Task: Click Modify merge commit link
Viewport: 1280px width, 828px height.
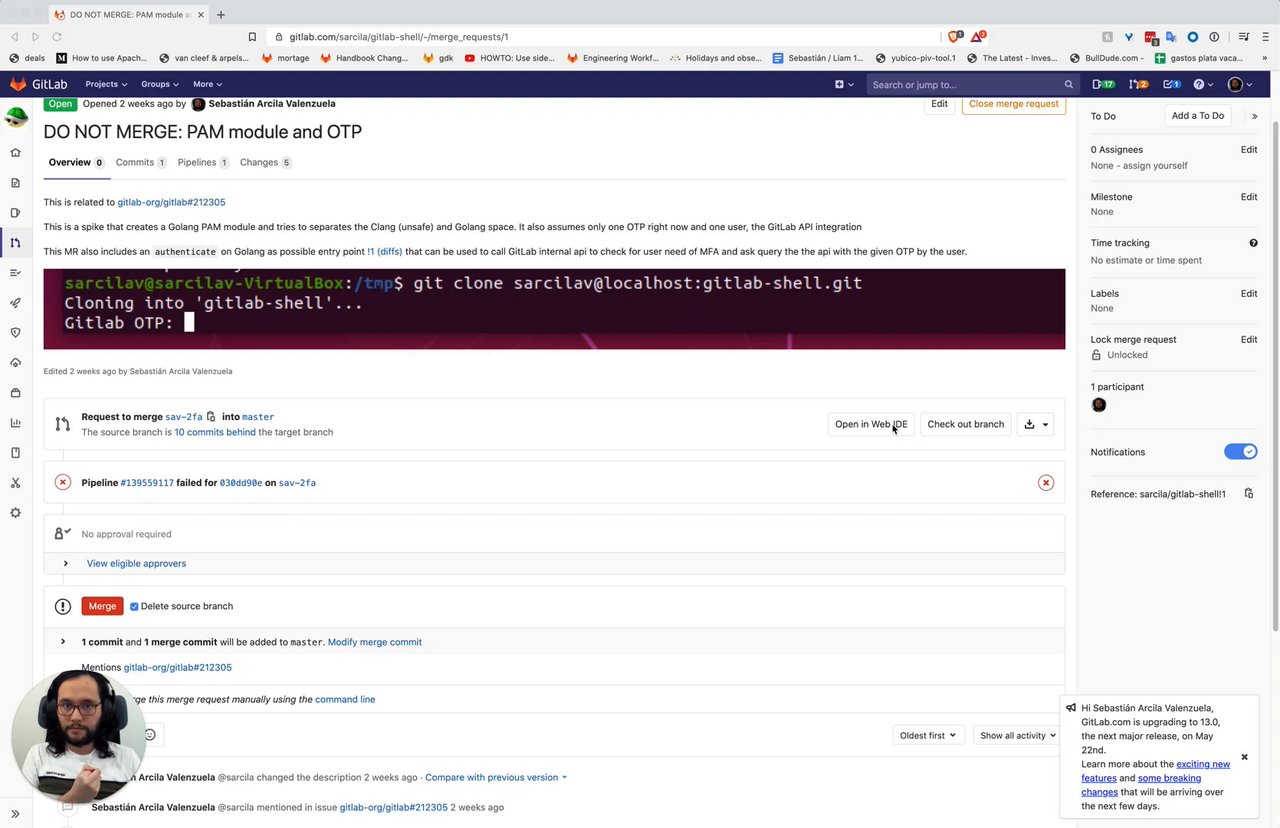Action: point(375,642)
